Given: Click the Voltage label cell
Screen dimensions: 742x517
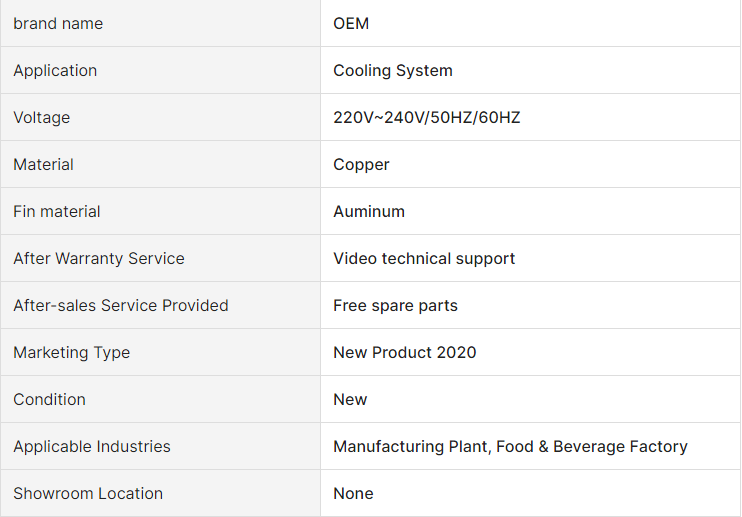Looking at the screenshot, I should point(160,117).
